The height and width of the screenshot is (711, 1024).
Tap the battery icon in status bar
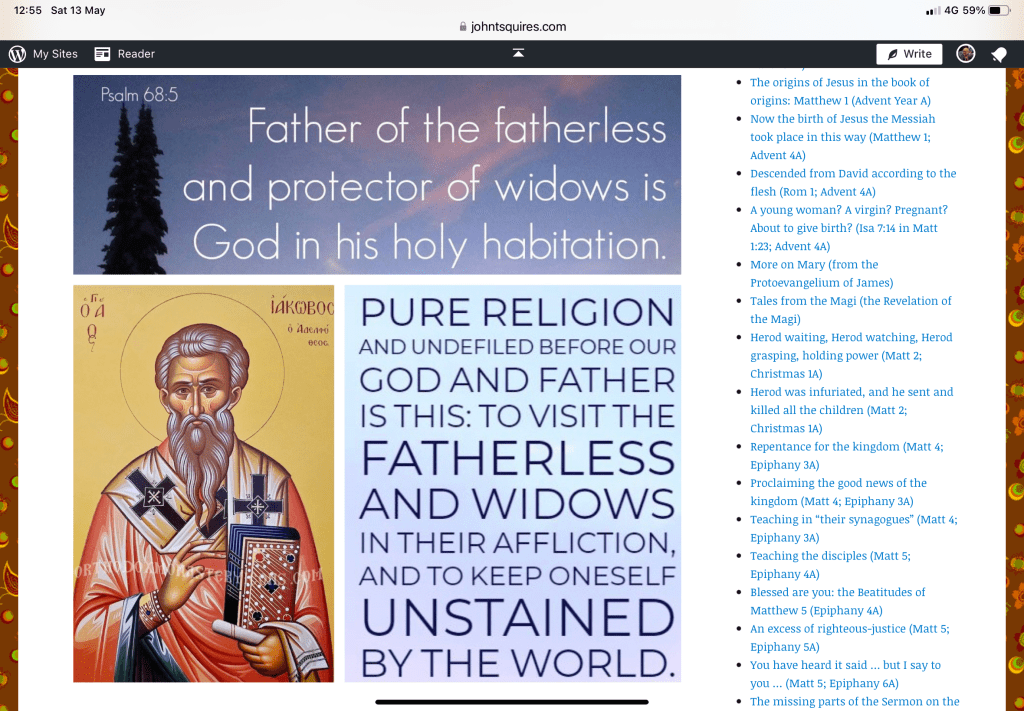1000,10
